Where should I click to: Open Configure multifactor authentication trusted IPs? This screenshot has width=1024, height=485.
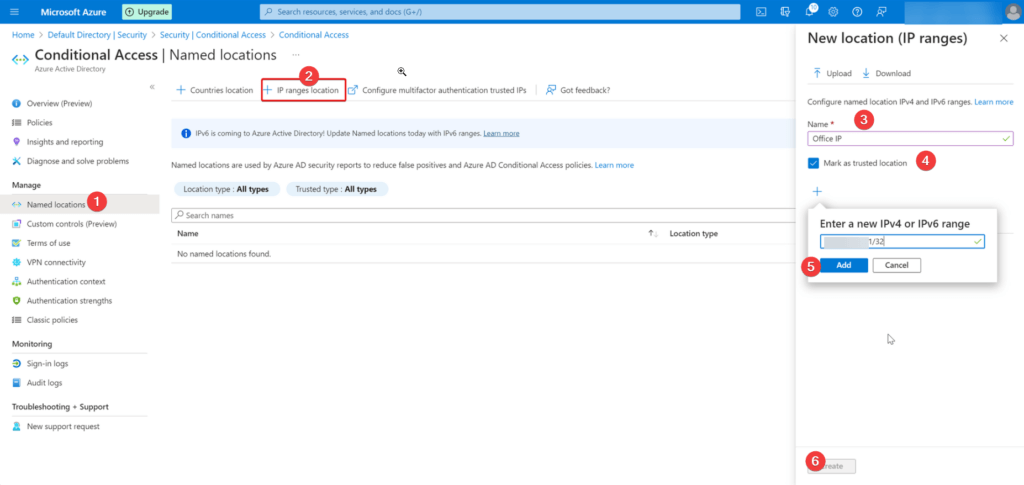(x=437, y=90)
